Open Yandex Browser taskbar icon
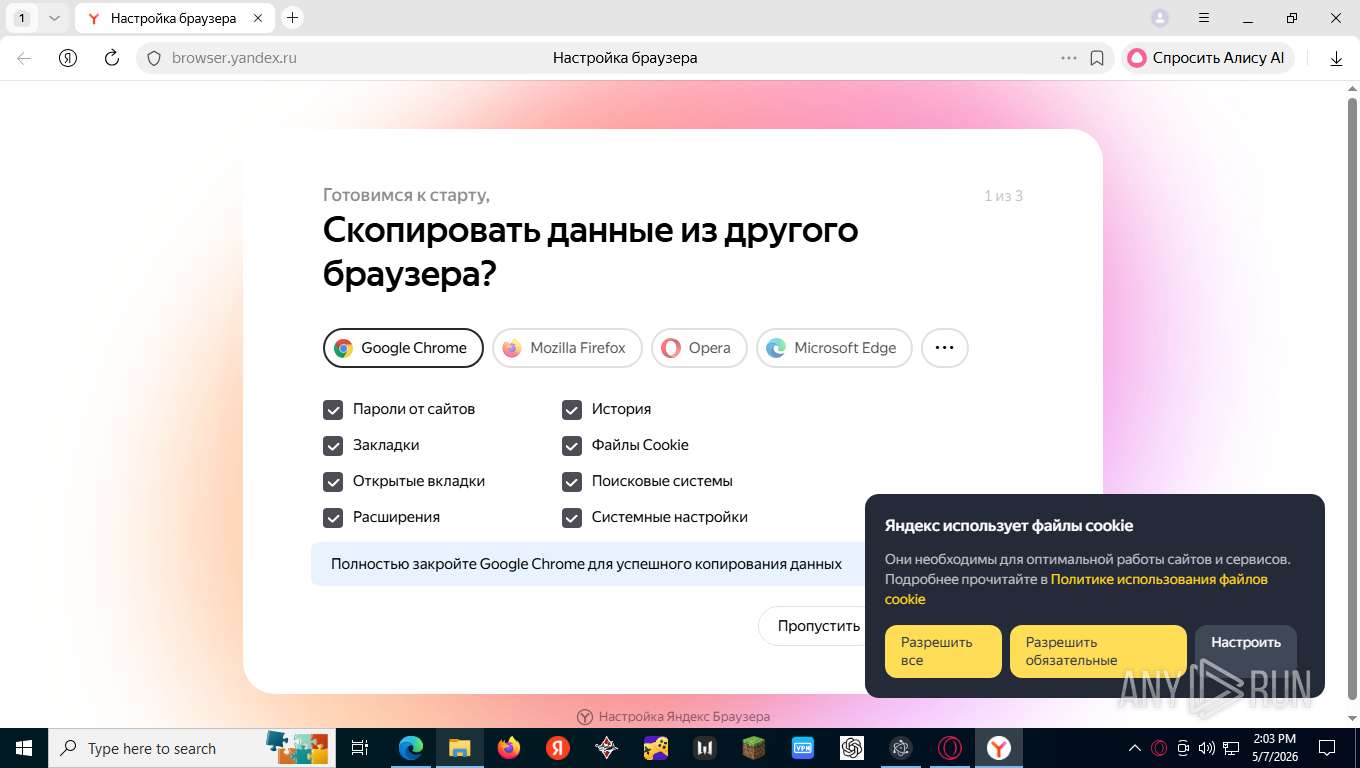Viewport: 1360px width, 768px height. coord(999,748)
